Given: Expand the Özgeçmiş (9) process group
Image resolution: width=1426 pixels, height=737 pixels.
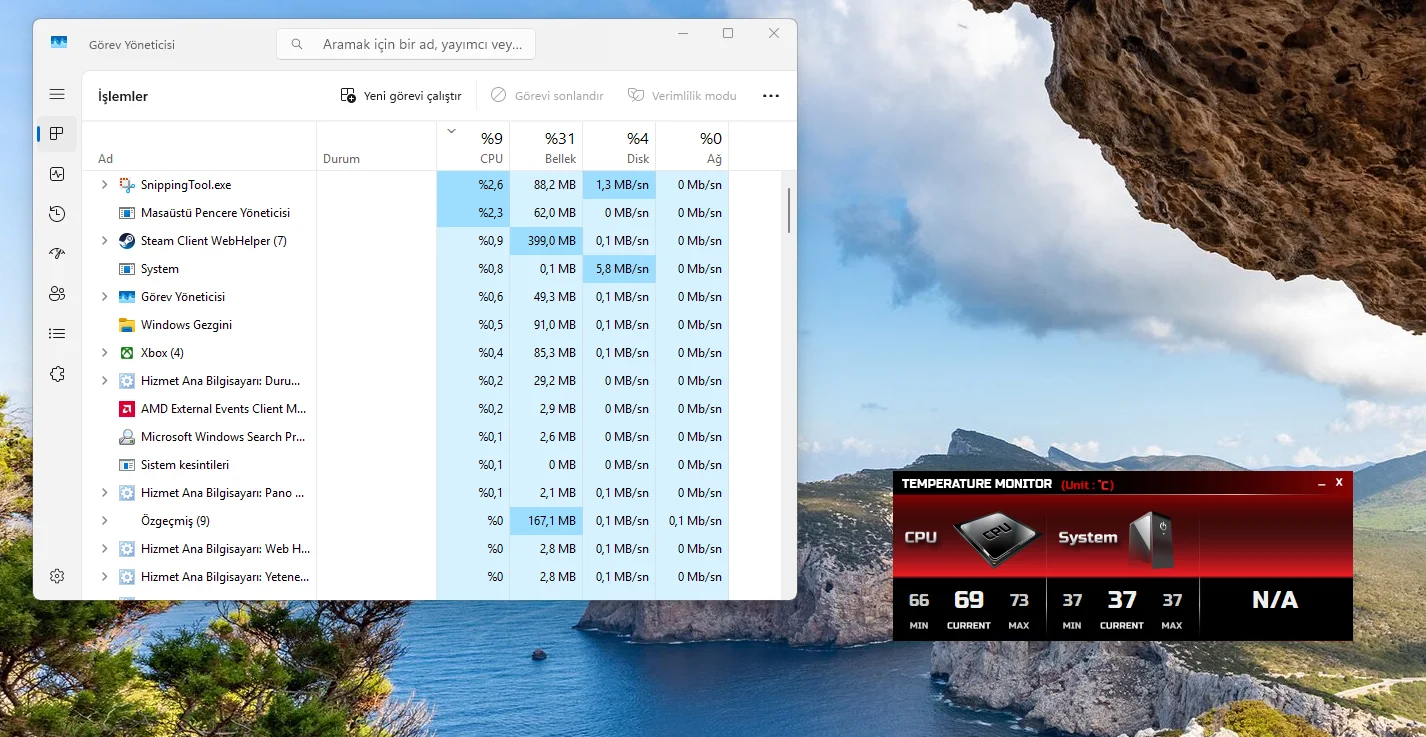Looking at the screenshot, I should [x=104, y=521].
